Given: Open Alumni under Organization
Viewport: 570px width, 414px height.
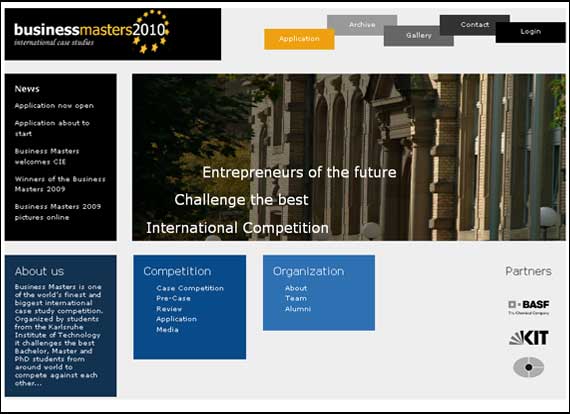Looking at the screenshot, I should 298,309.
